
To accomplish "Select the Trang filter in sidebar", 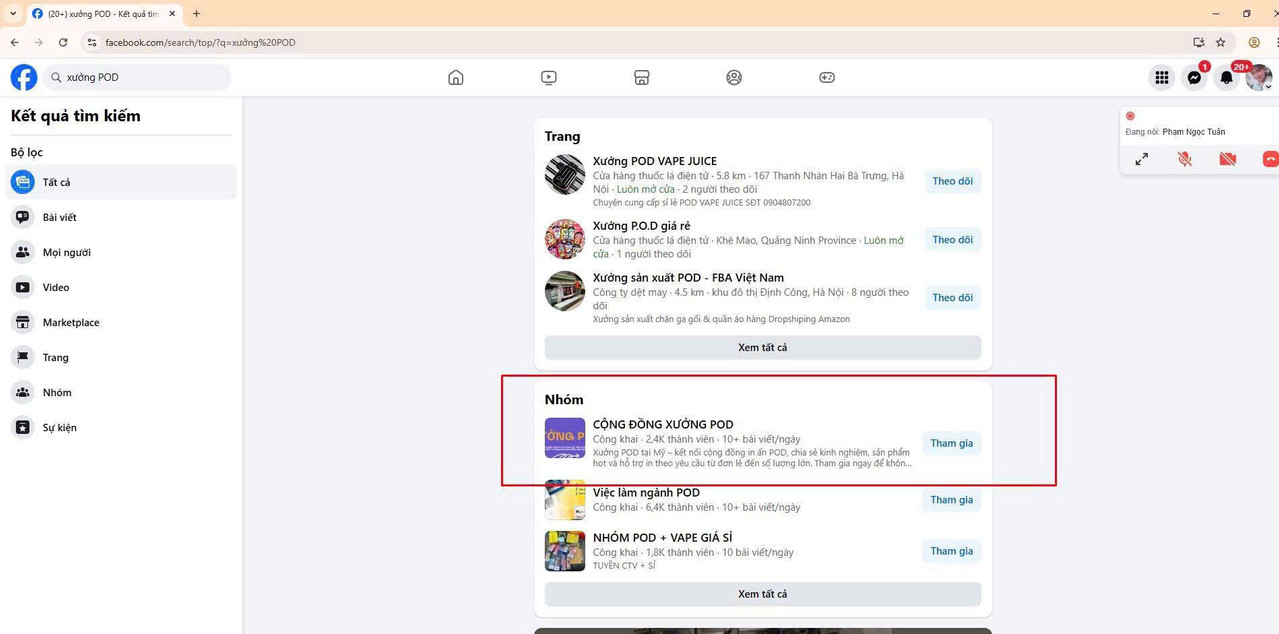I will tap(122, 357).
